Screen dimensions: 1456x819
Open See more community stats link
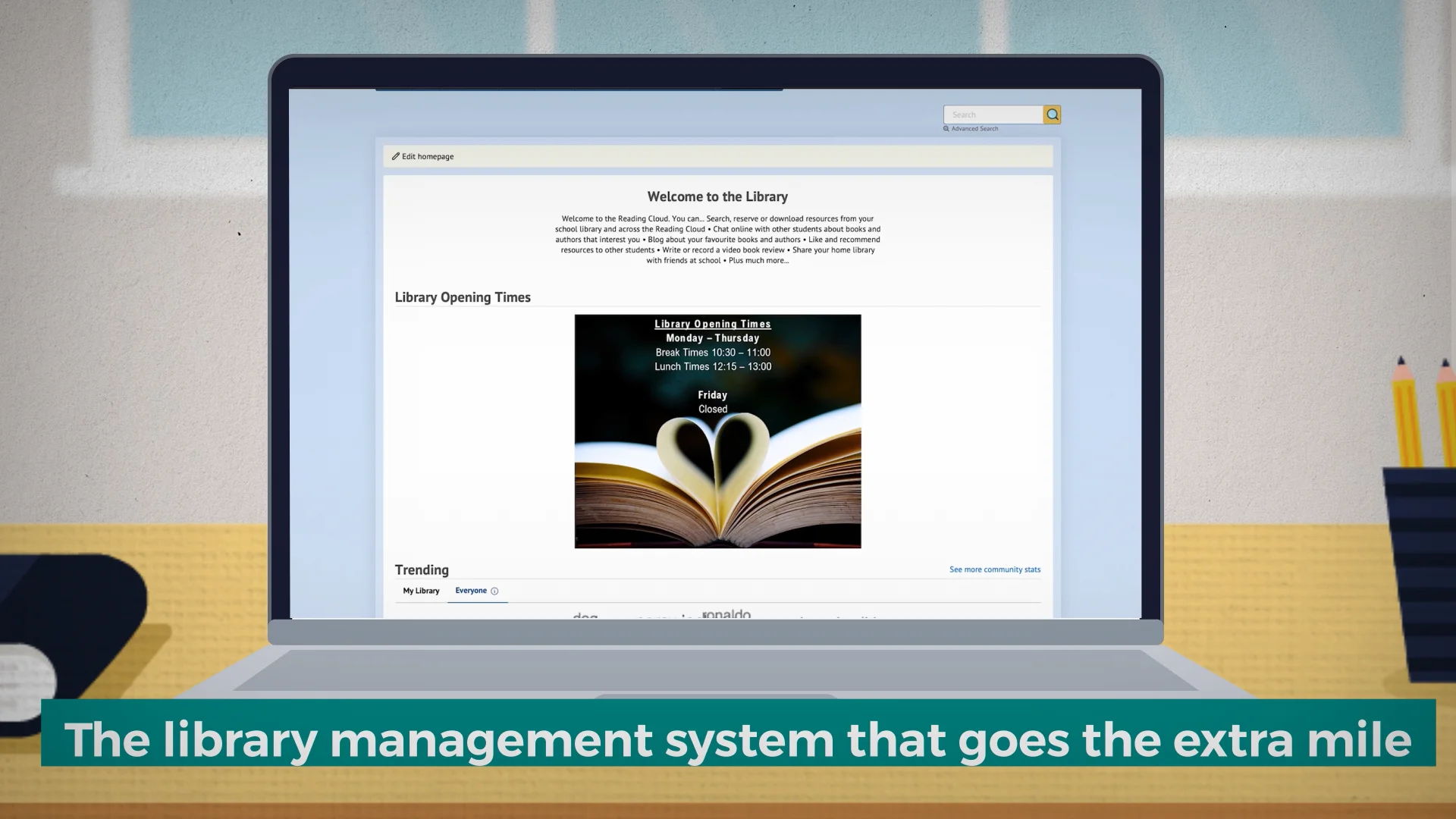[x=994, y=570]
